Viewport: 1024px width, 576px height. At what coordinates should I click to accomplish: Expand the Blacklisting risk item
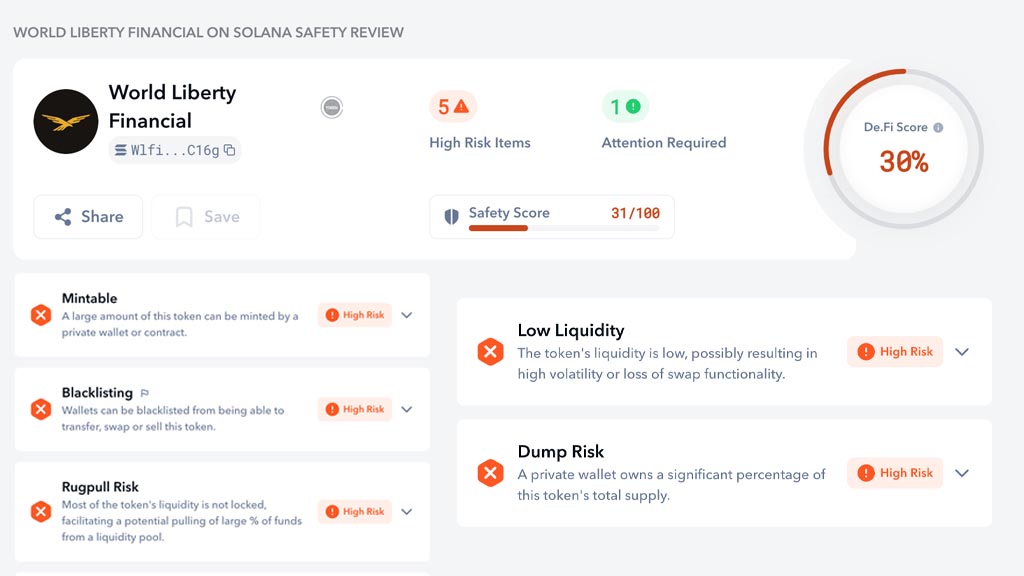[407, 409]
